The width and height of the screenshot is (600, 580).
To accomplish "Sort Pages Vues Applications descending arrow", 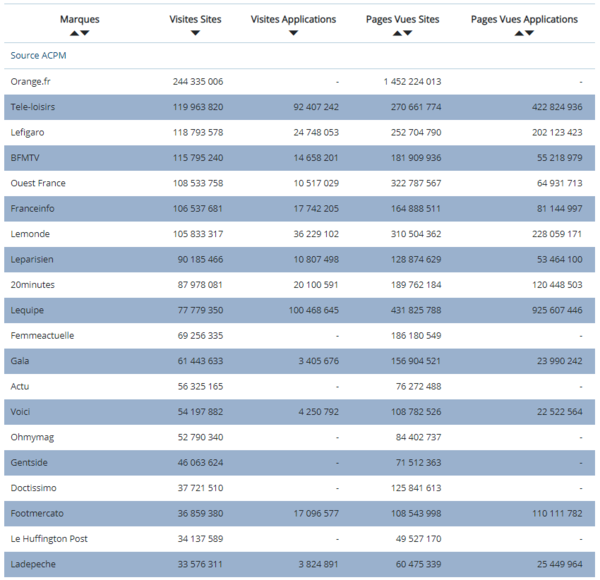I will (530, 33).
